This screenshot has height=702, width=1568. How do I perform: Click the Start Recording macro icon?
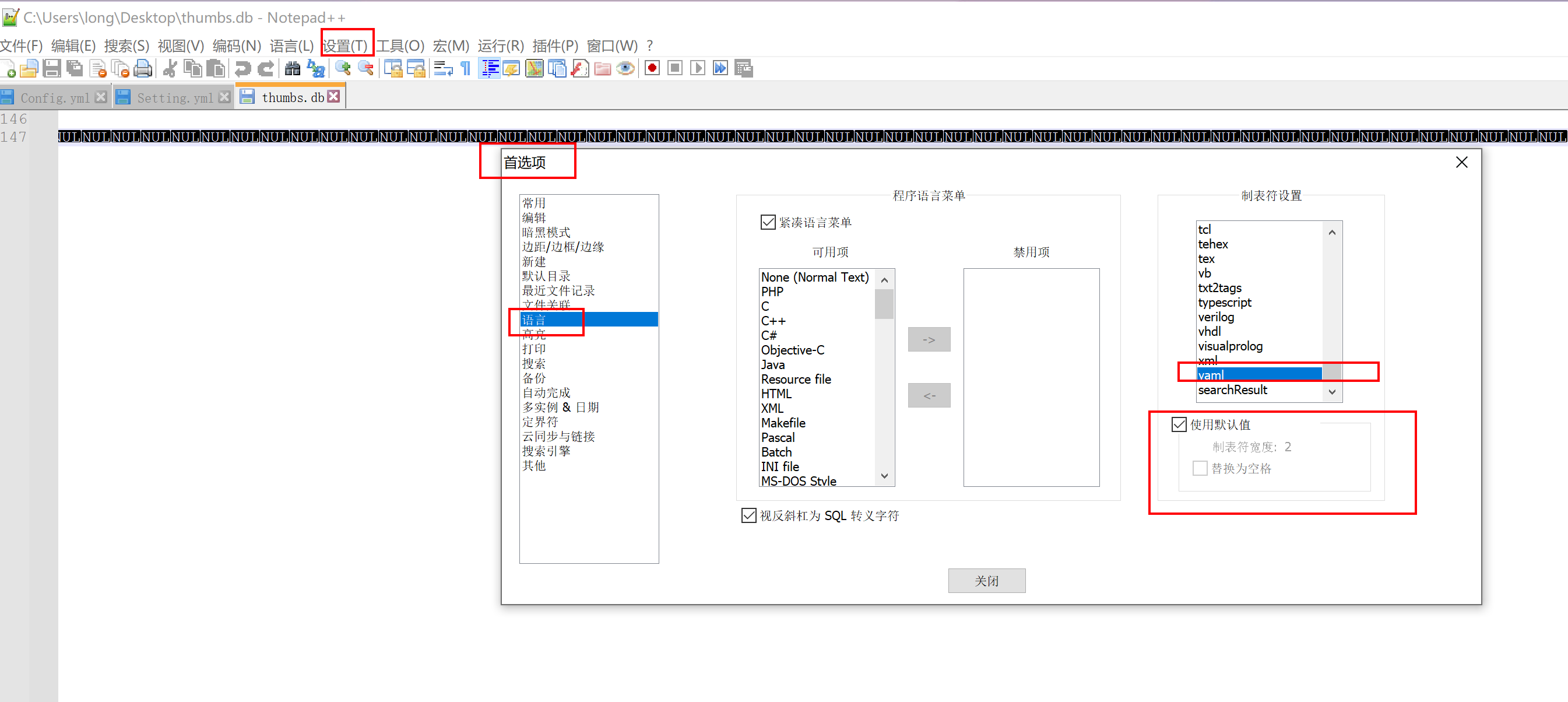click(x=652, y=69)
